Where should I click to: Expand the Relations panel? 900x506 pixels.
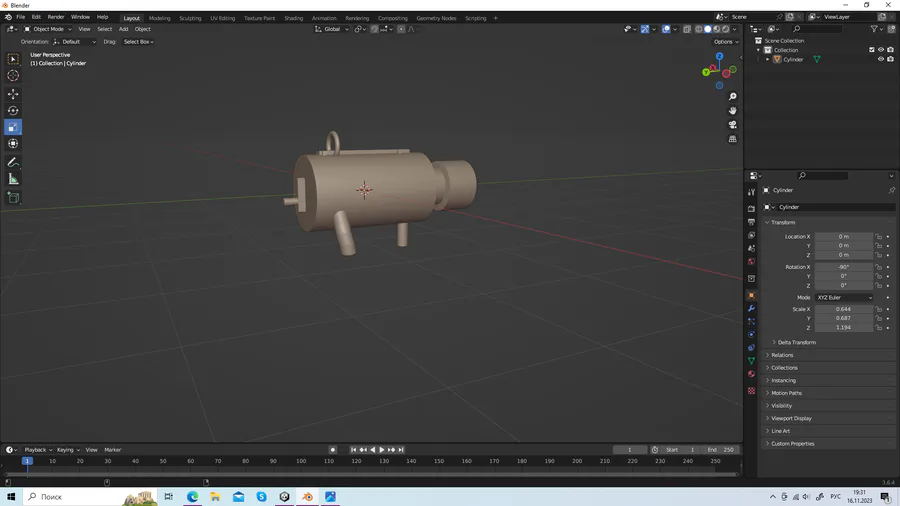coord(782,355)
